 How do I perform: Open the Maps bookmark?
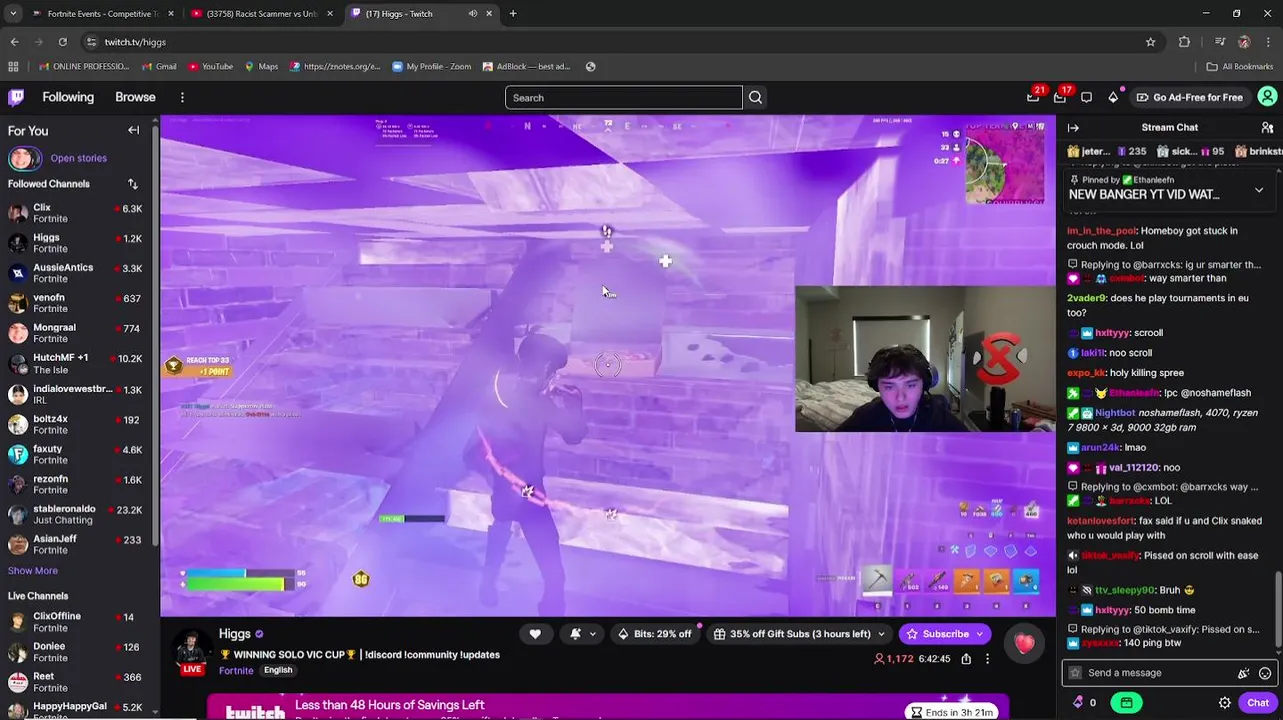(261, 67)
